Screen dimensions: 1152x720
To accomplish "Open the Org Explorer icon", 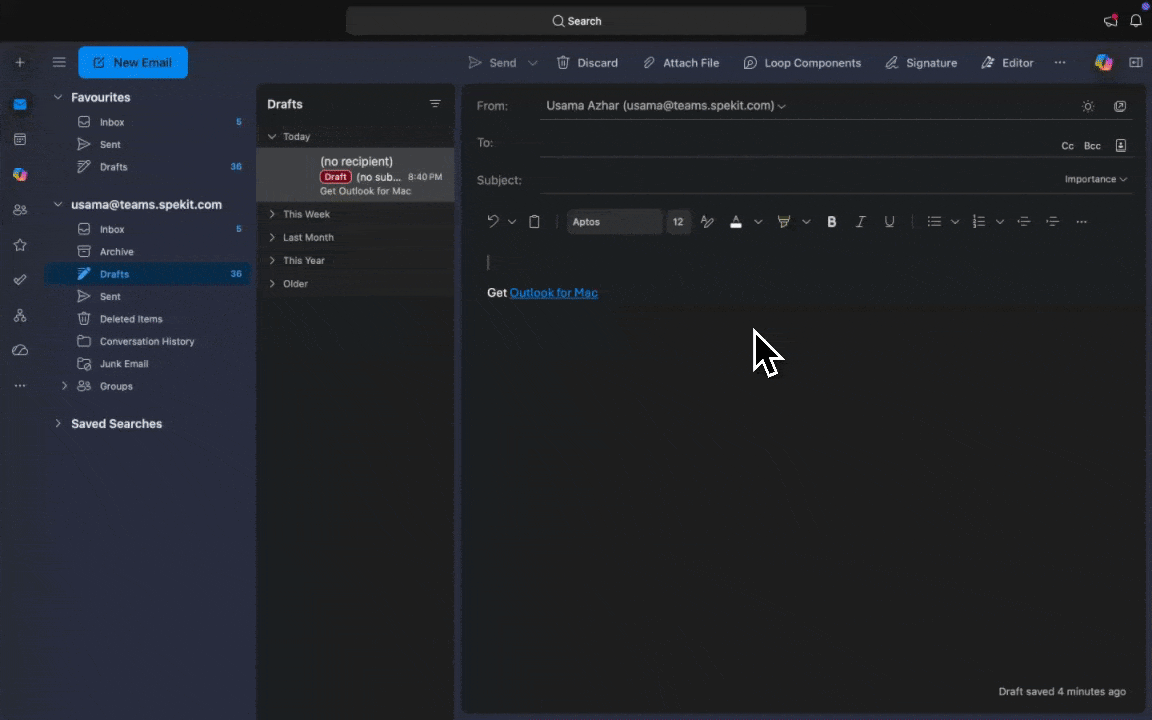I will [20, 315].
